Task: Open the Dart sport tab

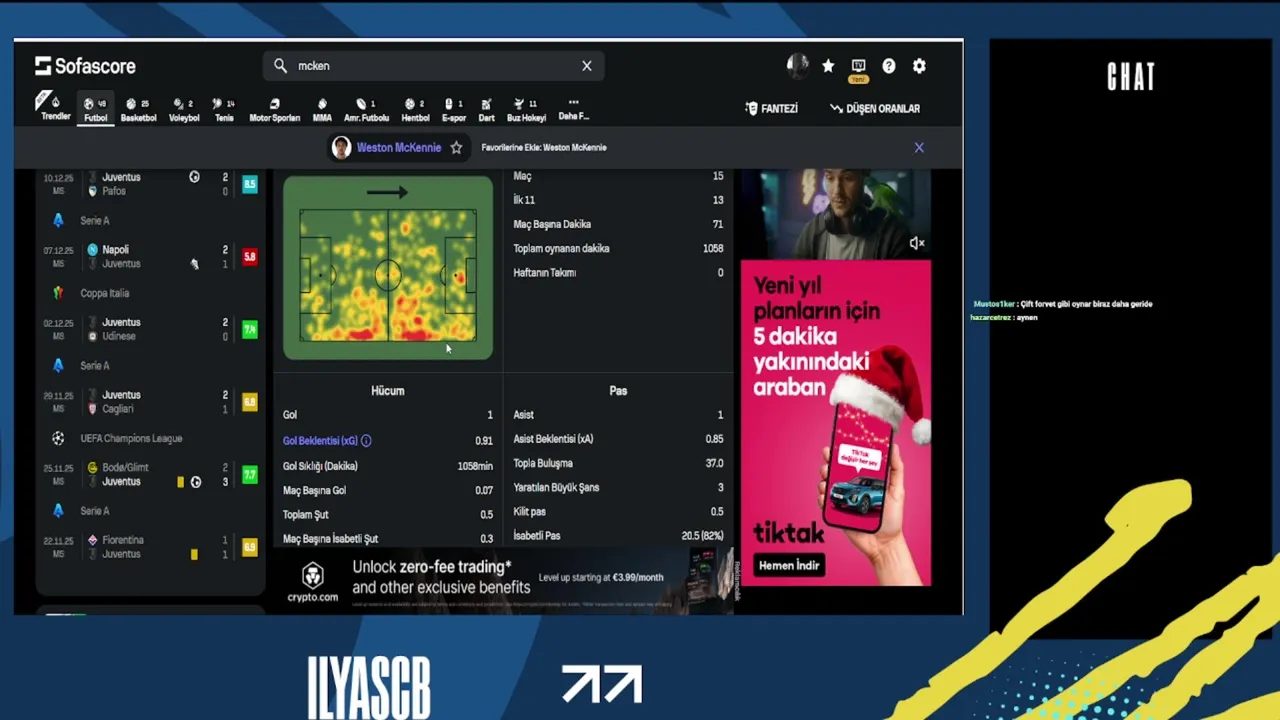Action: click(x=487, y=109)
